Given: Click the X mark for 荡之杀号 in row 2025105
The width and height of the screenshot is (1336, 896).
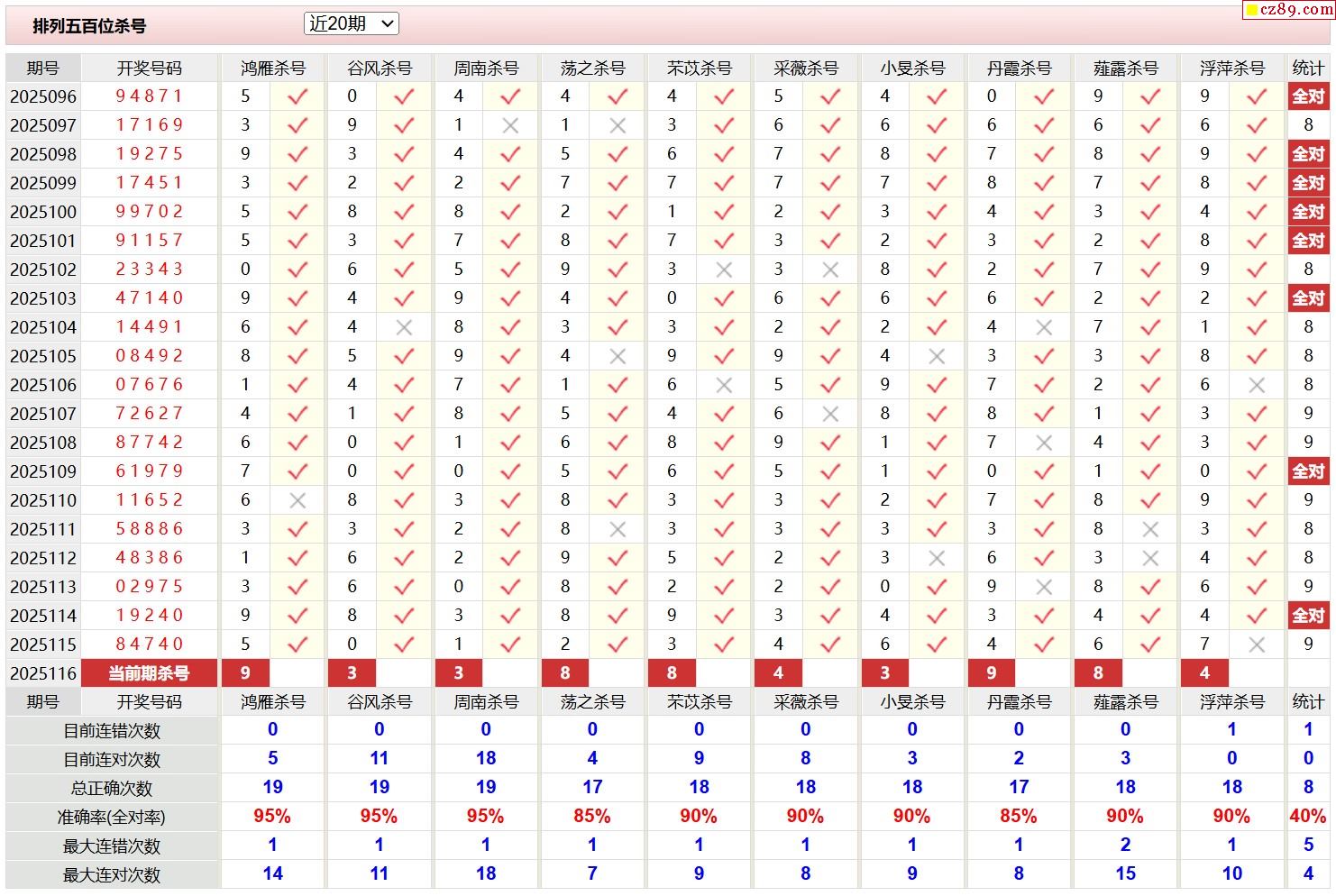Looking at the screenshot, I should [x=618, y=356].
